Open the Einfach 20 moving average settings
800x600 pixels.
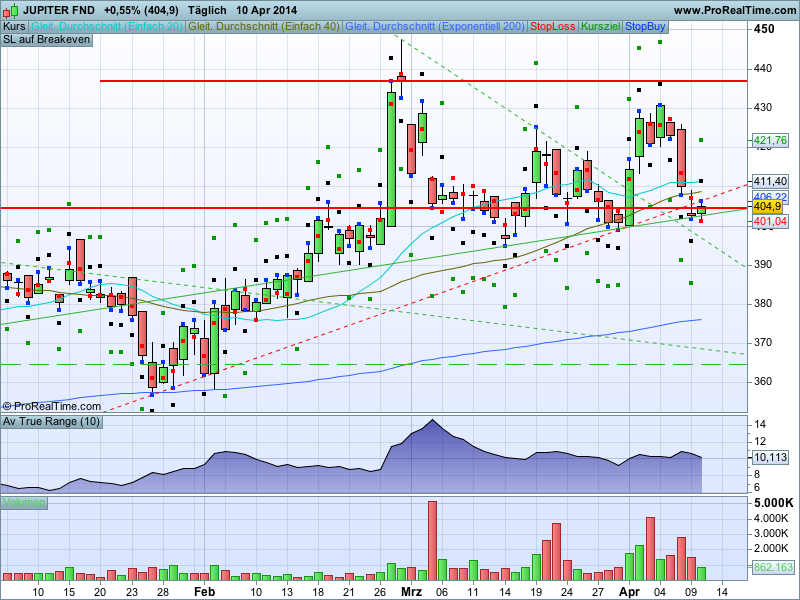coord(107,25)
